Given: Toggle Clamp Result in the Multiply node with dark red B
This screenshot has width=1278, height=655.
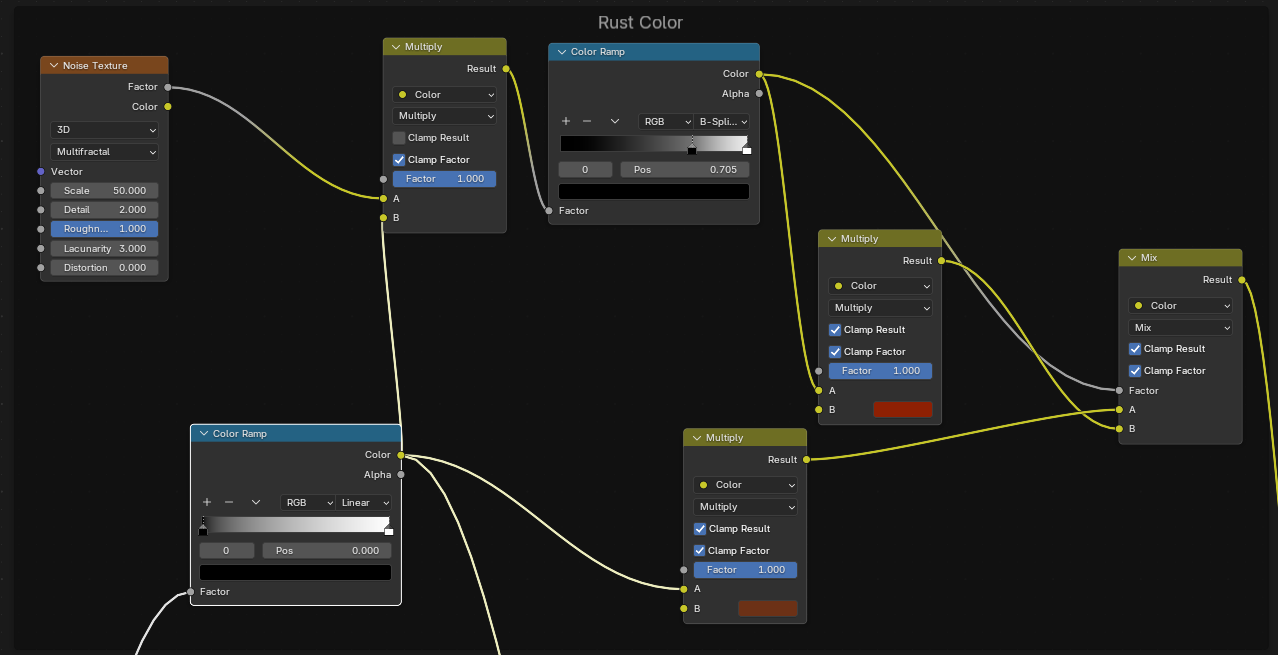Looking at the screenshot, I should (x=836, y=330).
